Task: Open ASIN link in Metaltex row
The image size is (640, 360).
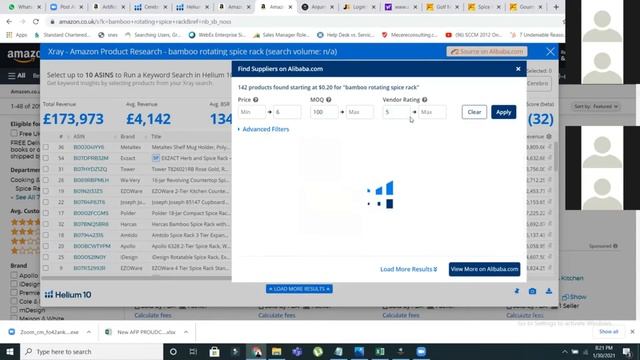Action: click(x=89, y=147)
